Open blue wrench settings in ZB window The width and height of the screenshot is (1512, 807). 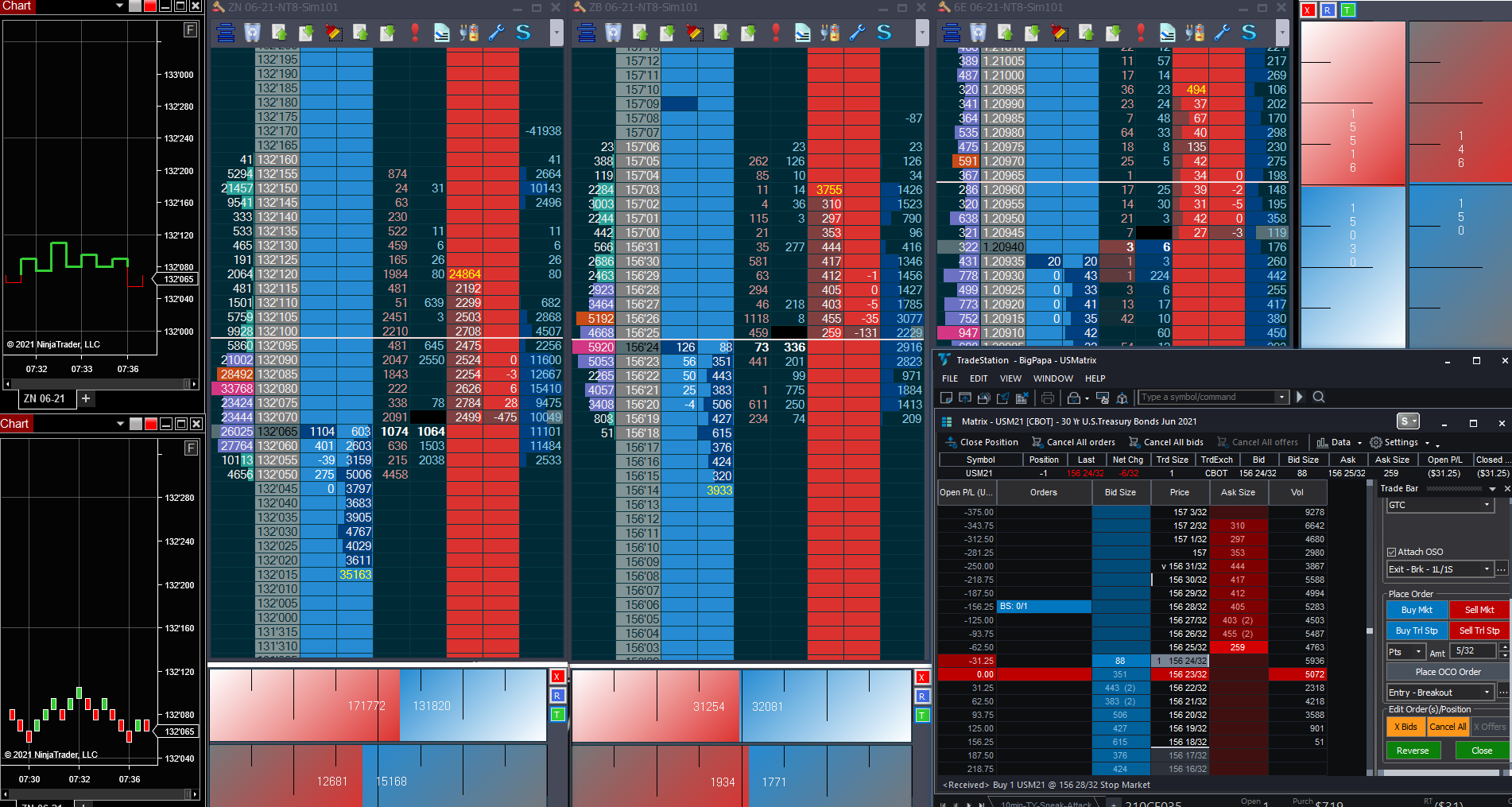[857, 33]
